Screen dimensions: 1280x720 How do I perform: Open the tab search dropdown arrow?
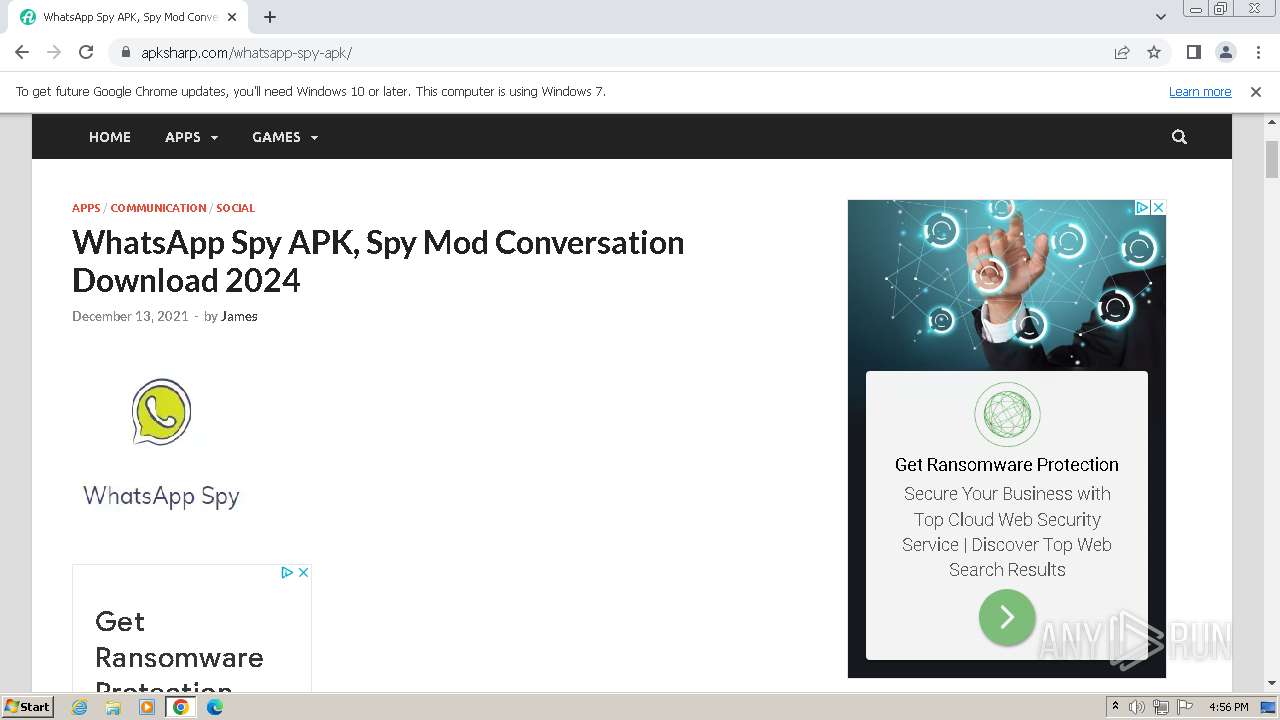pyautogui.click(x=1161, y=17)
